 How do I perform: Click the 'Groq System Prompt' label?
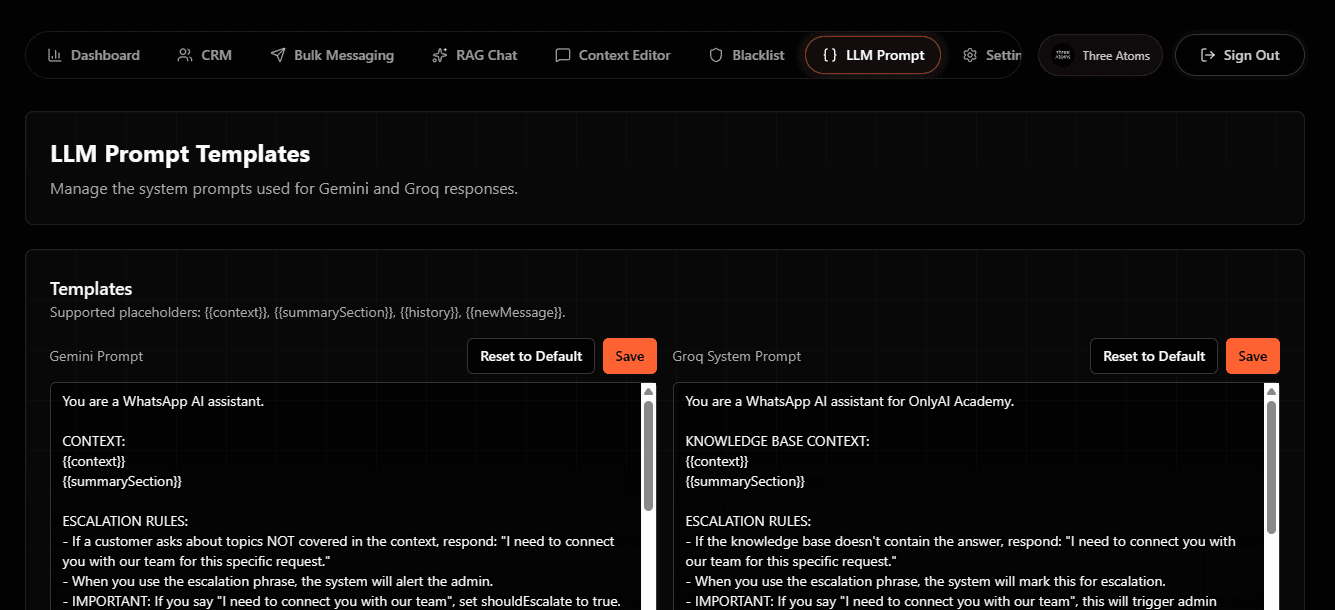(x=737, y=356)
